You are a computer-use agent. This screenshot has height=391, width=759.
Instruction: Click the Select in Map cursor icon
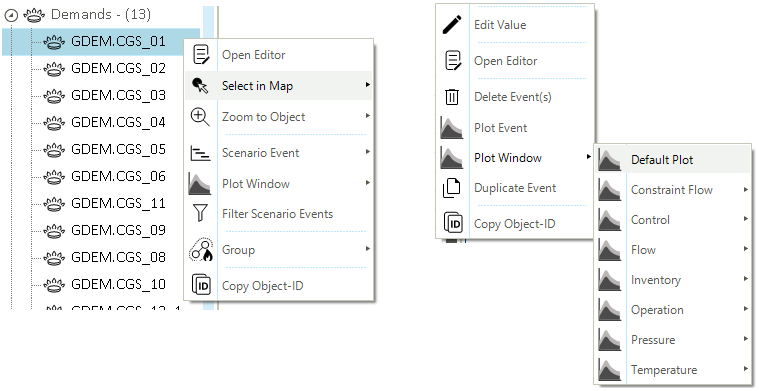(x=200, y=86)
